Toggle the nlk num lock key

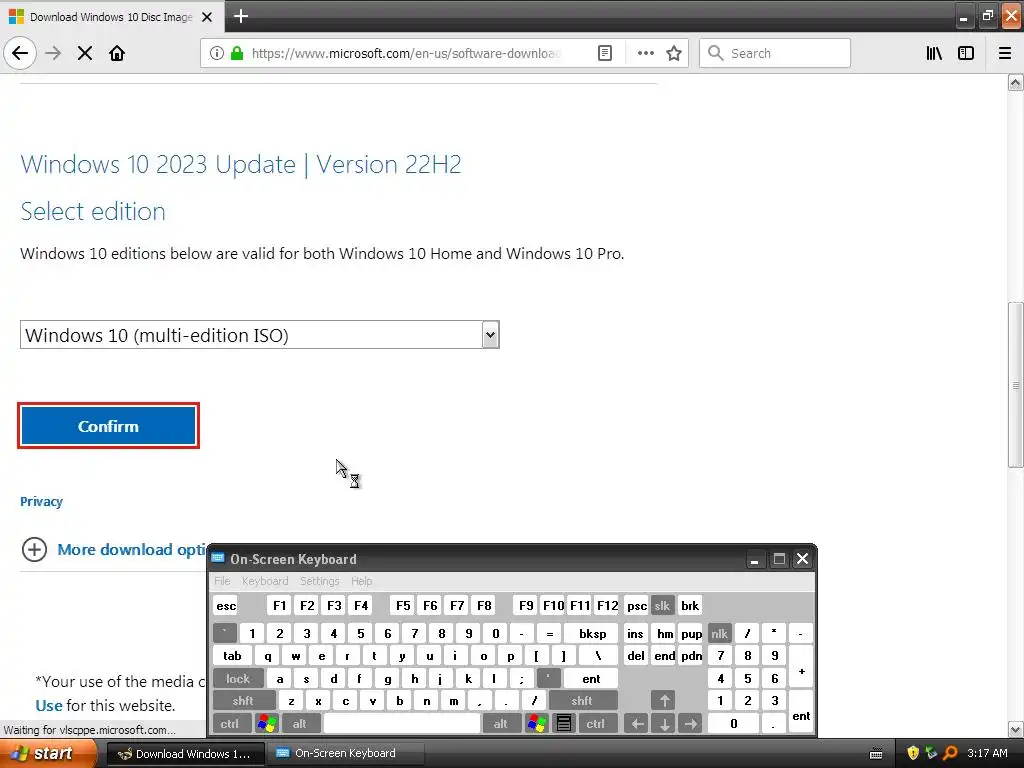[x=720, y=633]
